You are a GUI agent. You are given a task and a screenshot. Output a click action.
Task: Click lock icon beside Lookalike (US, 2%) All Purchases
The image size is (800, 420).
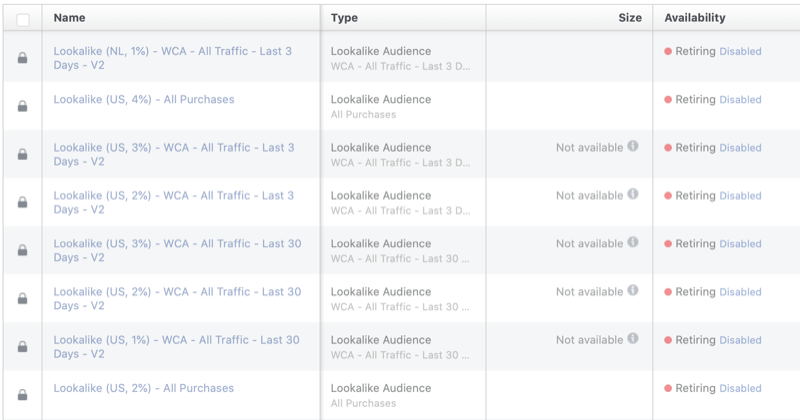(x=22, y=395)
